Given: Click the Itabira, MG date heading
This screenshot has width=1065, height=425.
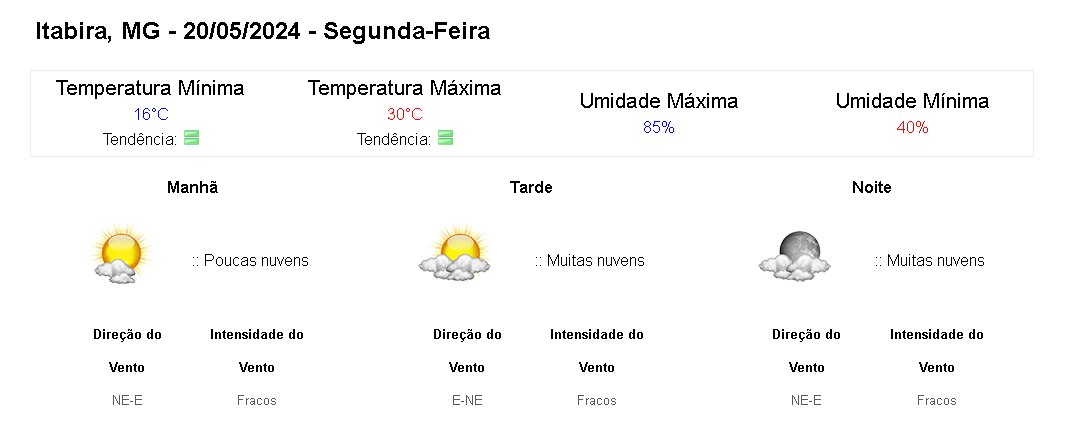Looking at the screenshot, I should (262, 31).
